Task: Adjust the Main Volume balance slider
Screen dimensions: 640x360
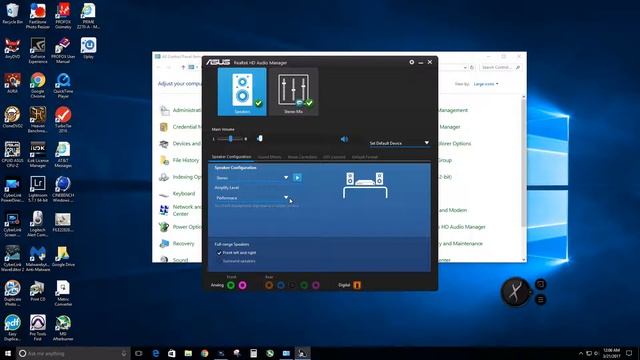Action: [231, 139]
